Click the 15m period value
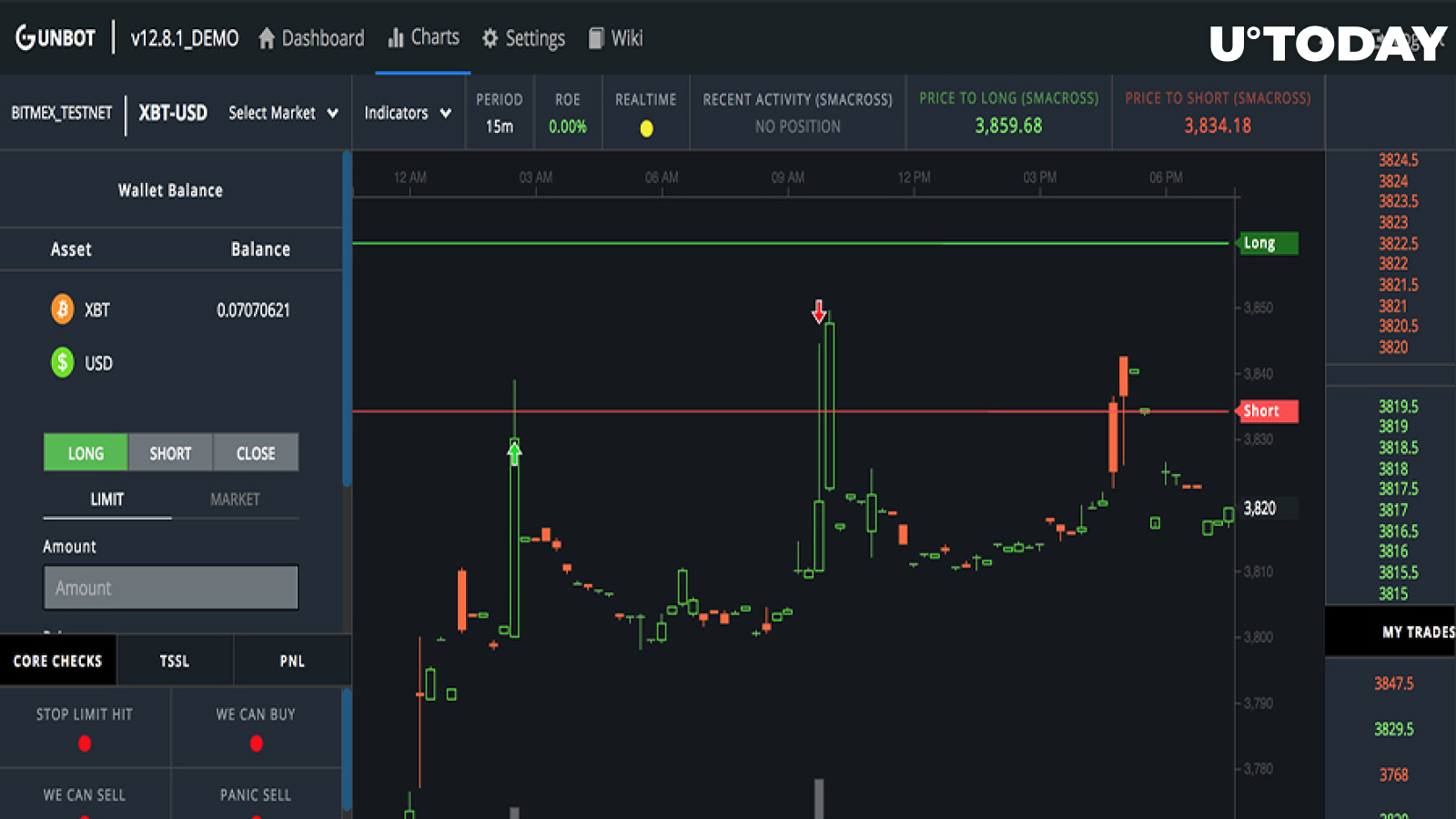The width and height of the screenshot is (1456, 819). pos(500,126)
